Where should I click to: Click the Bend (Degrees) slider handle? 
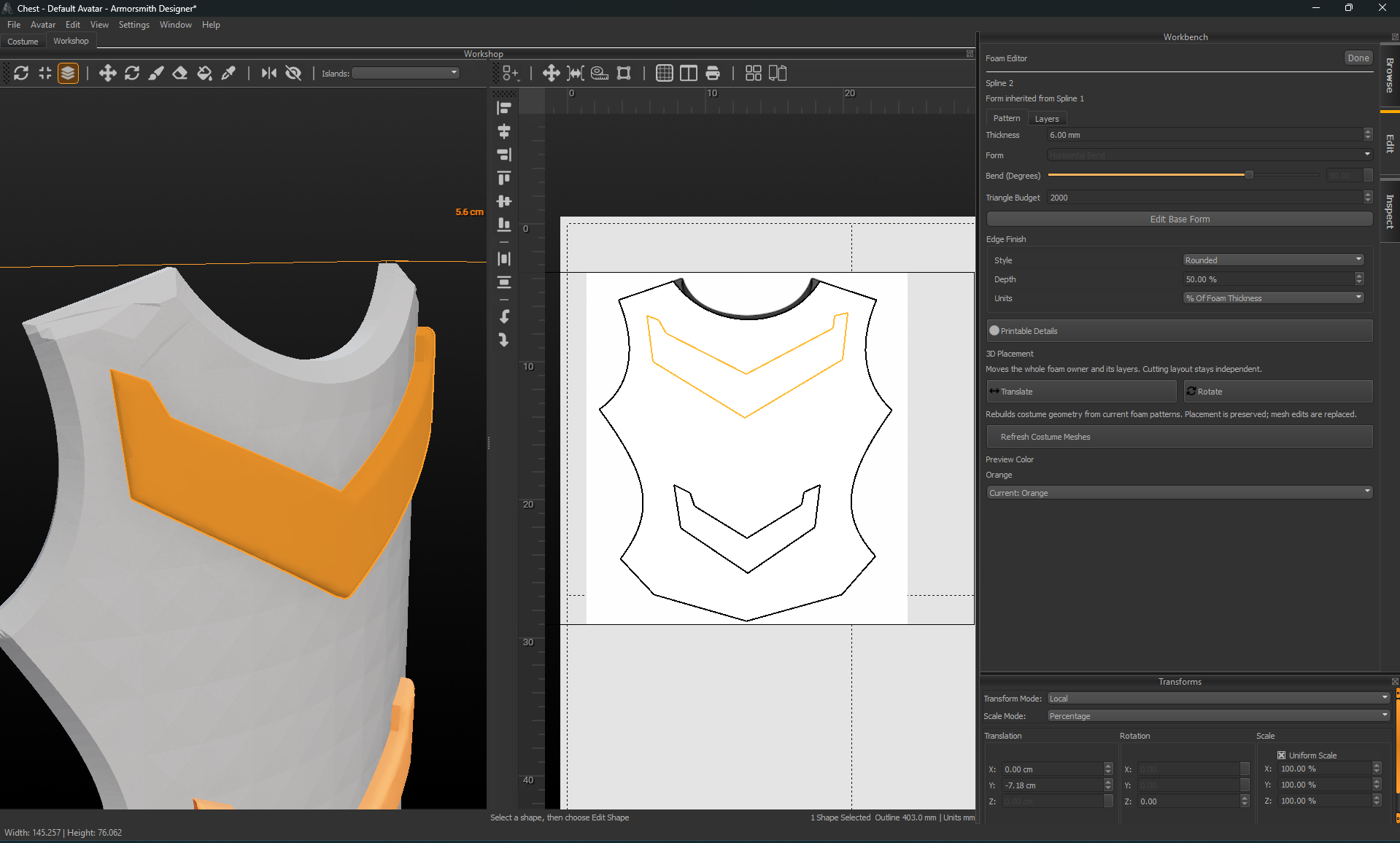coord(1249,175)
